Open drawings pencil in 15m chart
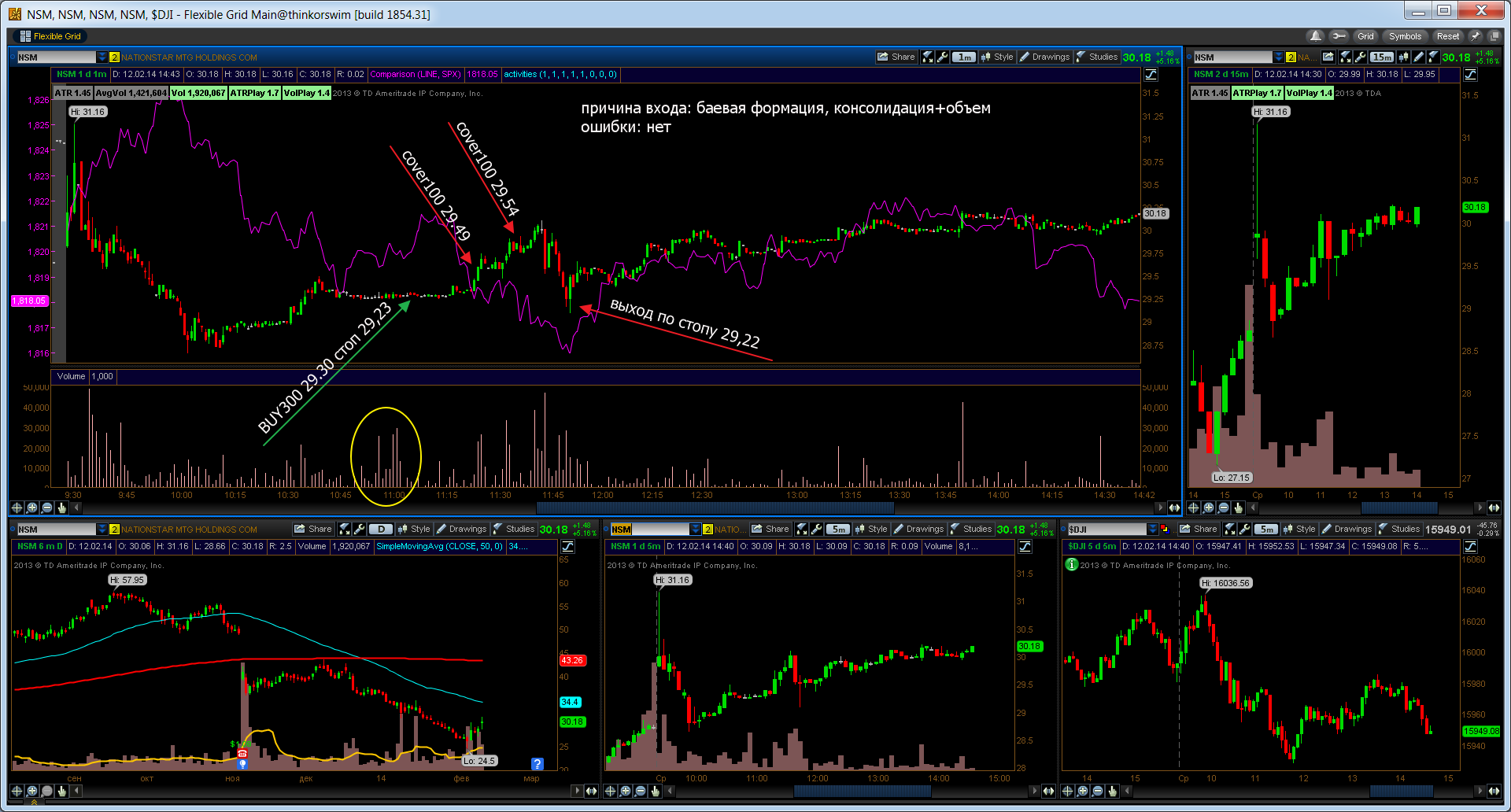 coord(1418,57)
